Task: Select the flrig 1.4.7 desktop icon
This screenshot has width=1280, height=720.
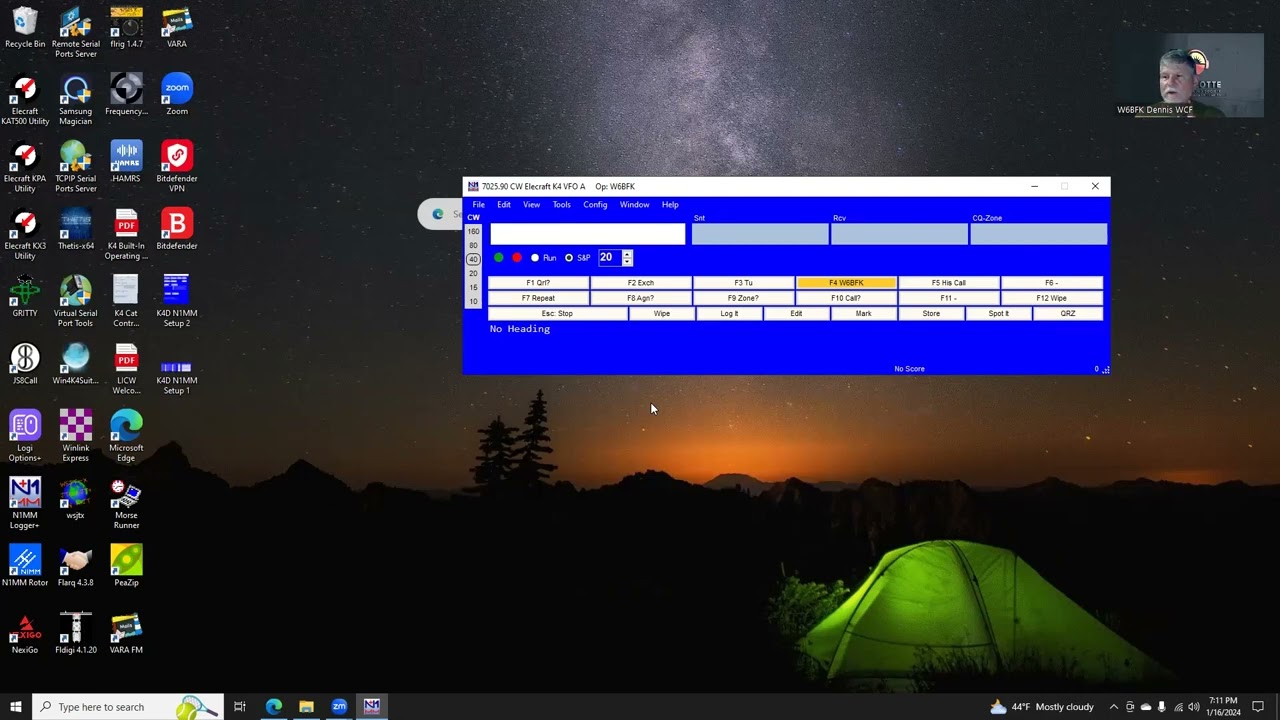Action: point(126,28)
